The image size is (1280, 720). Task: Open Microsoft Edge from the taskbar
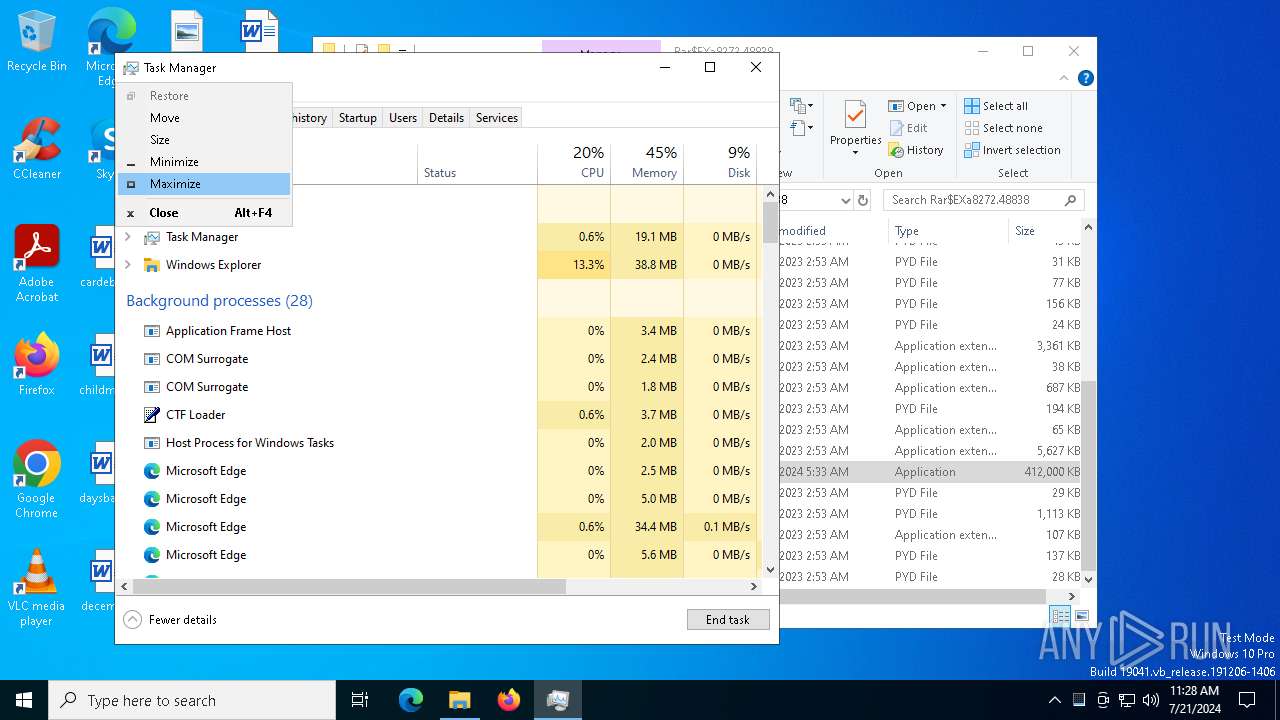point(411,700)
